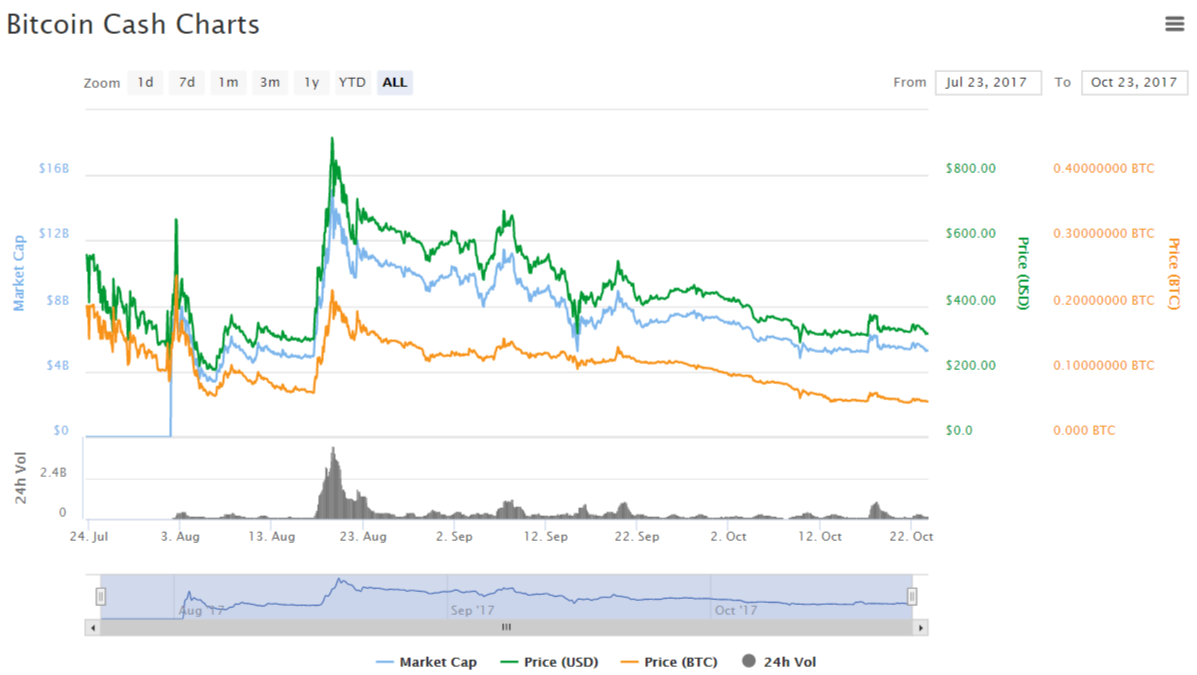Click the Sep '17 navigator label
Screen dimensions: 1197x675
pyautogui.click(x=473, y=610)
